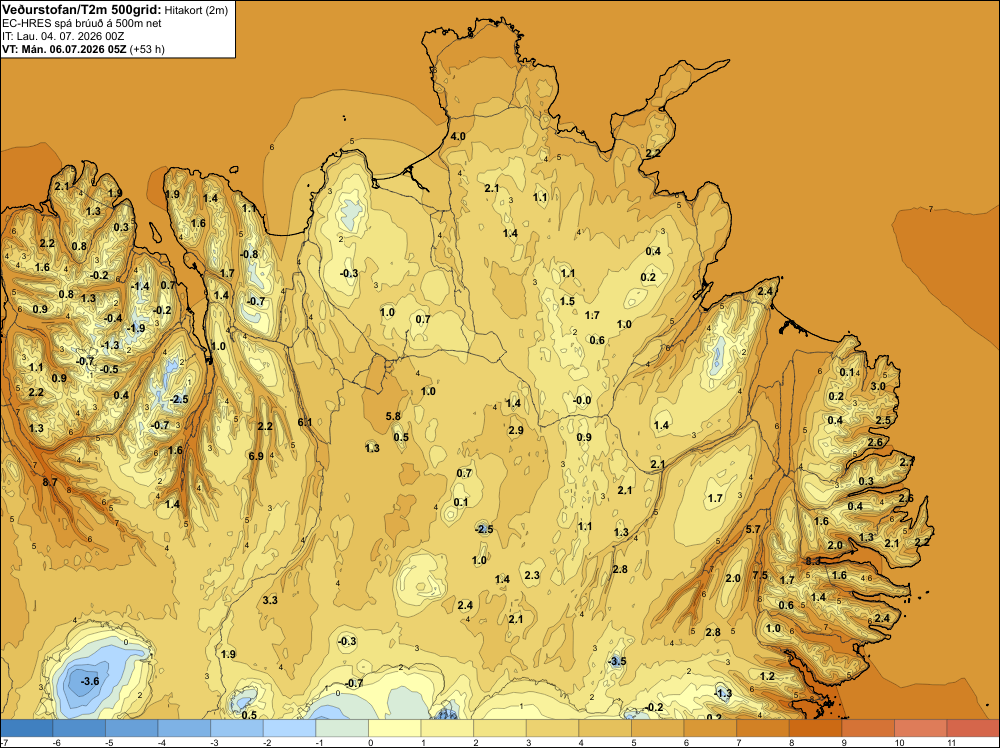Pick the legend swatch between 8 and 9

point(816,728)
